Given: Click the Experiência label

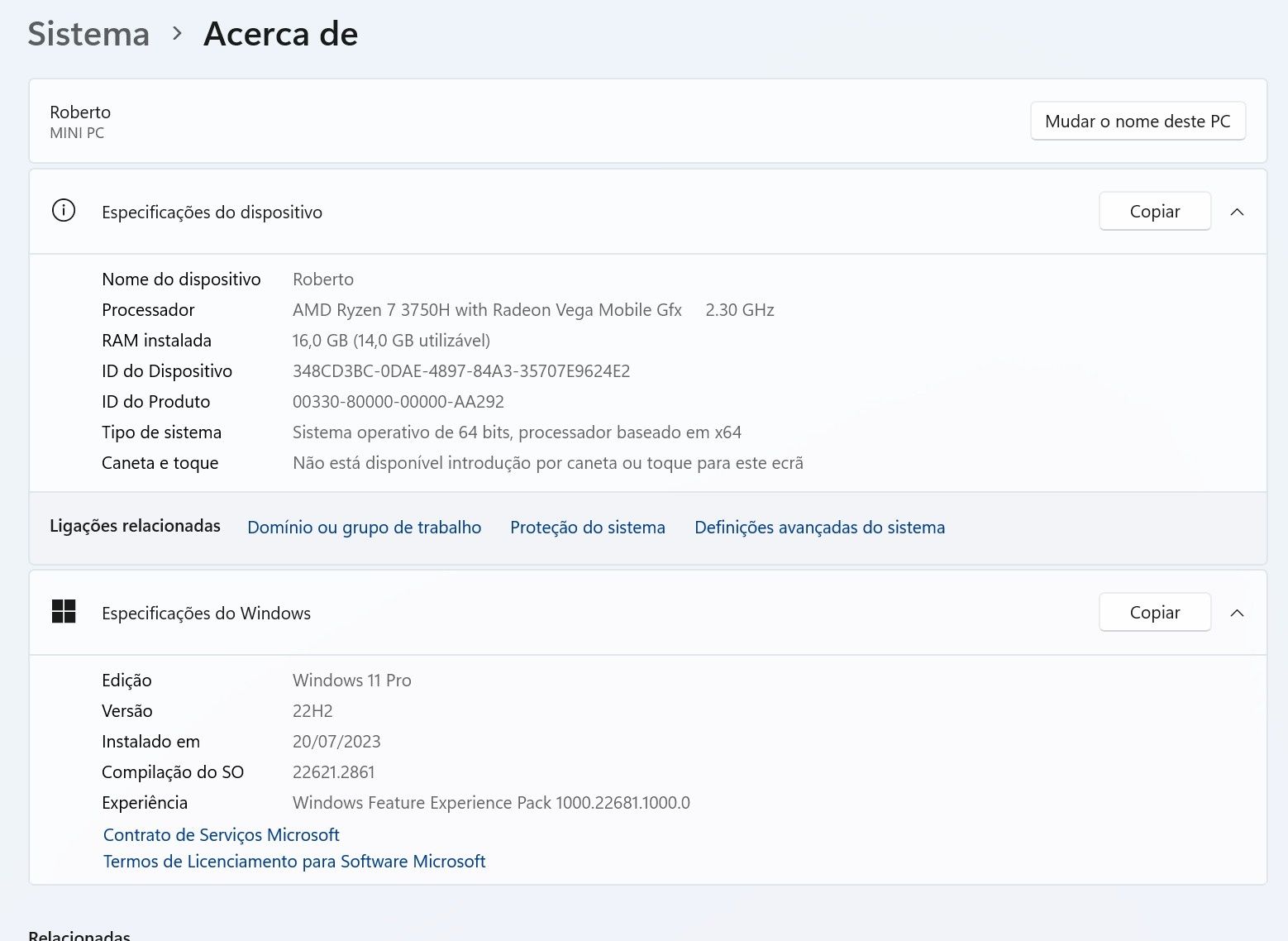Looking at the screenshot, I should coord(145,803).
